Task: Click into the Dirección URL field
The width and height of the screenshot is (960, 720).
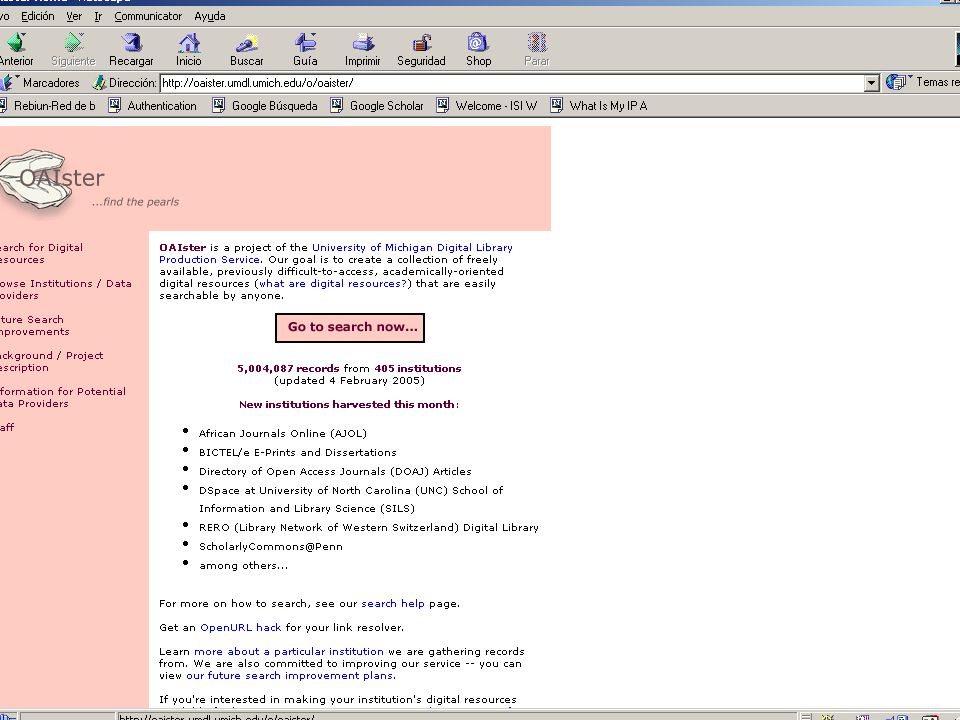Action: point(512,83)
